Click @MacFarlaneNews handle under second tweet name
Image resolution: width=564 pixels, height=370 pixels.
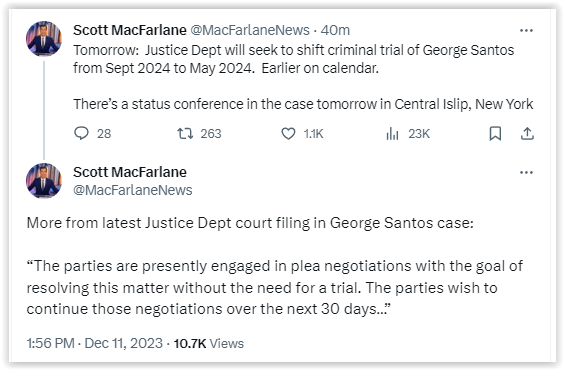point(133,190)
